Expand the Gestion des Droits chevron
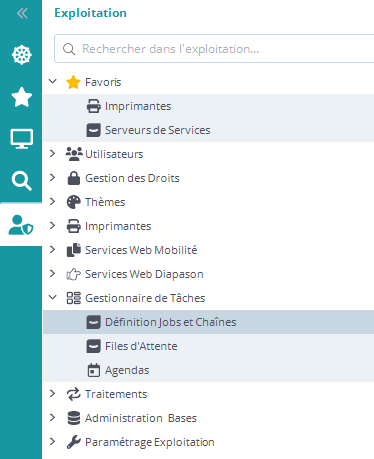This screenshot has width=374, height=459. click(52, 177)
